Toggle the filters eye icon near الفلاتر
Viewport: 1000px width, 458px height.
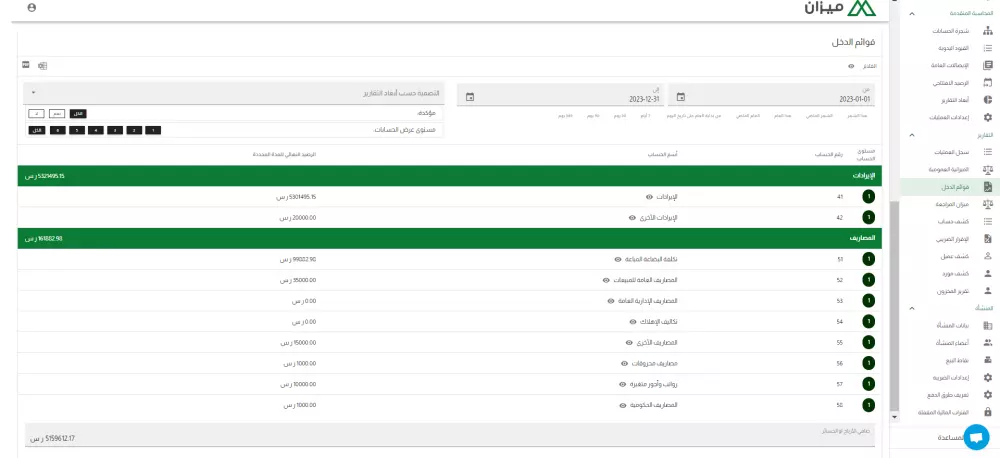851,66
